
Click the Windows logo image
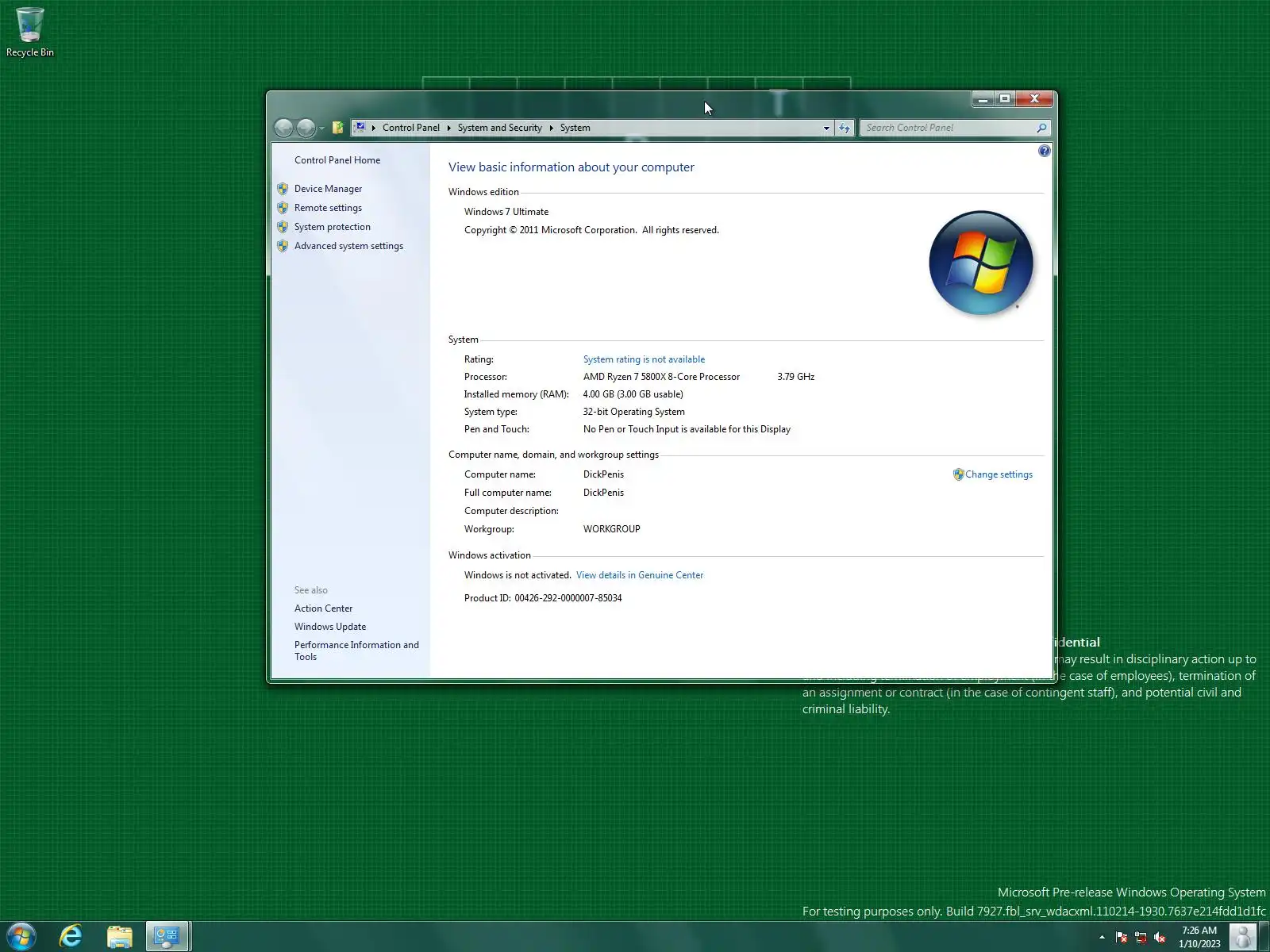(x=981, y=263)
